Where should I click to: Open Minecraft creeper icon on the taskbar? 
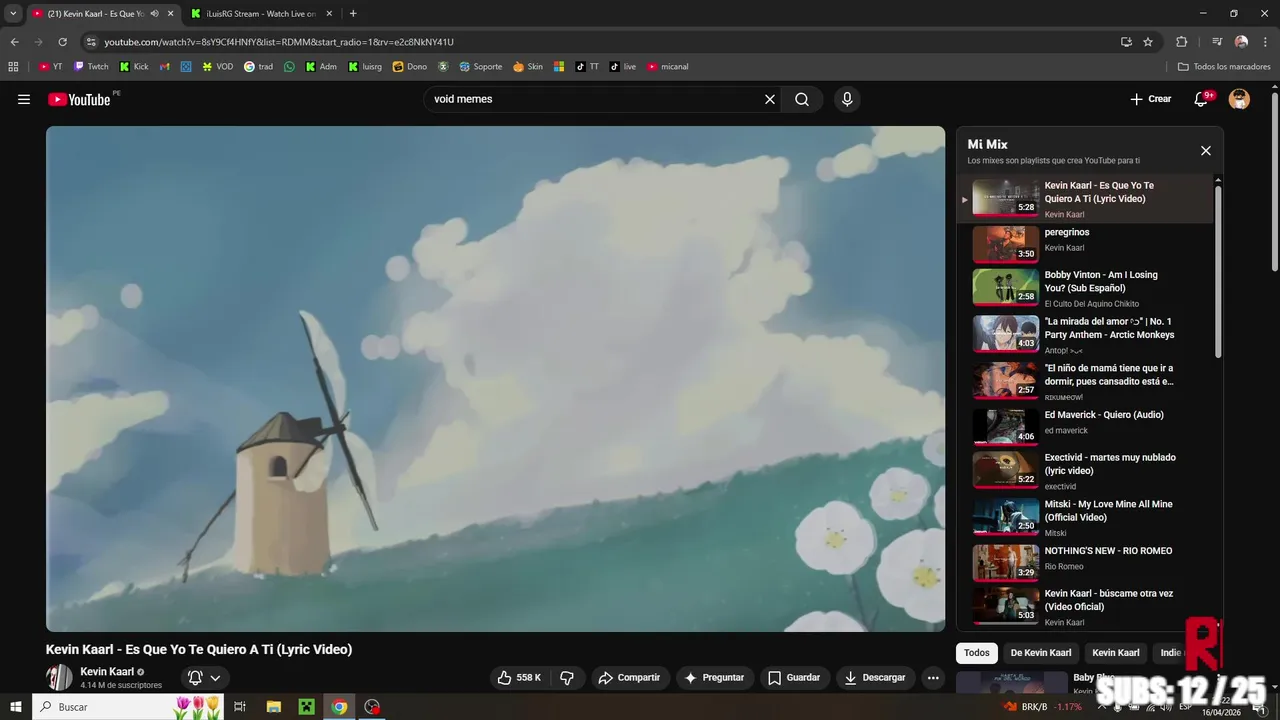click(x=307, y=707)
